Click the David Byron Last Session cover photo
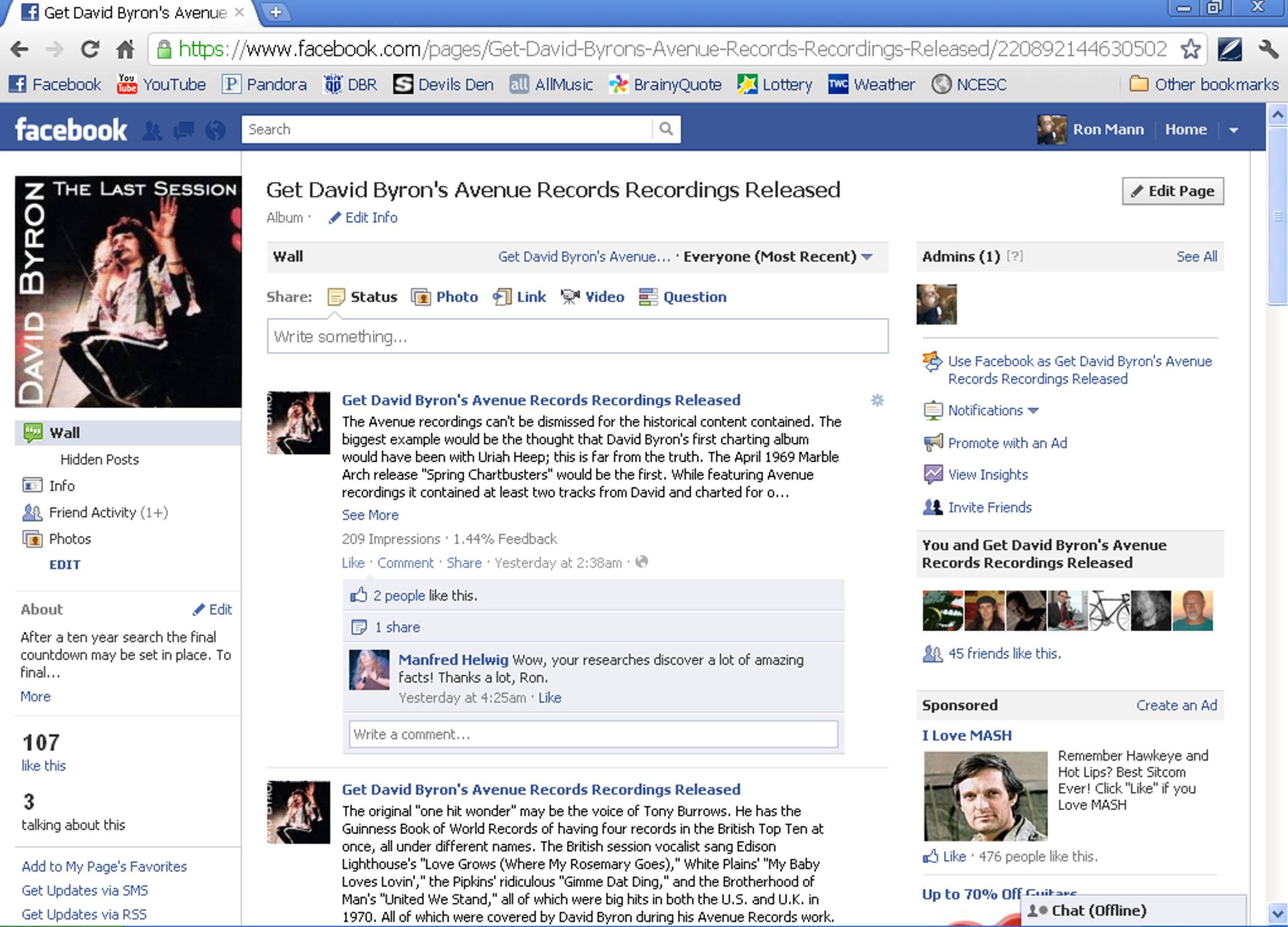The height and width of the screenshot is (927, 1288). 128,292
